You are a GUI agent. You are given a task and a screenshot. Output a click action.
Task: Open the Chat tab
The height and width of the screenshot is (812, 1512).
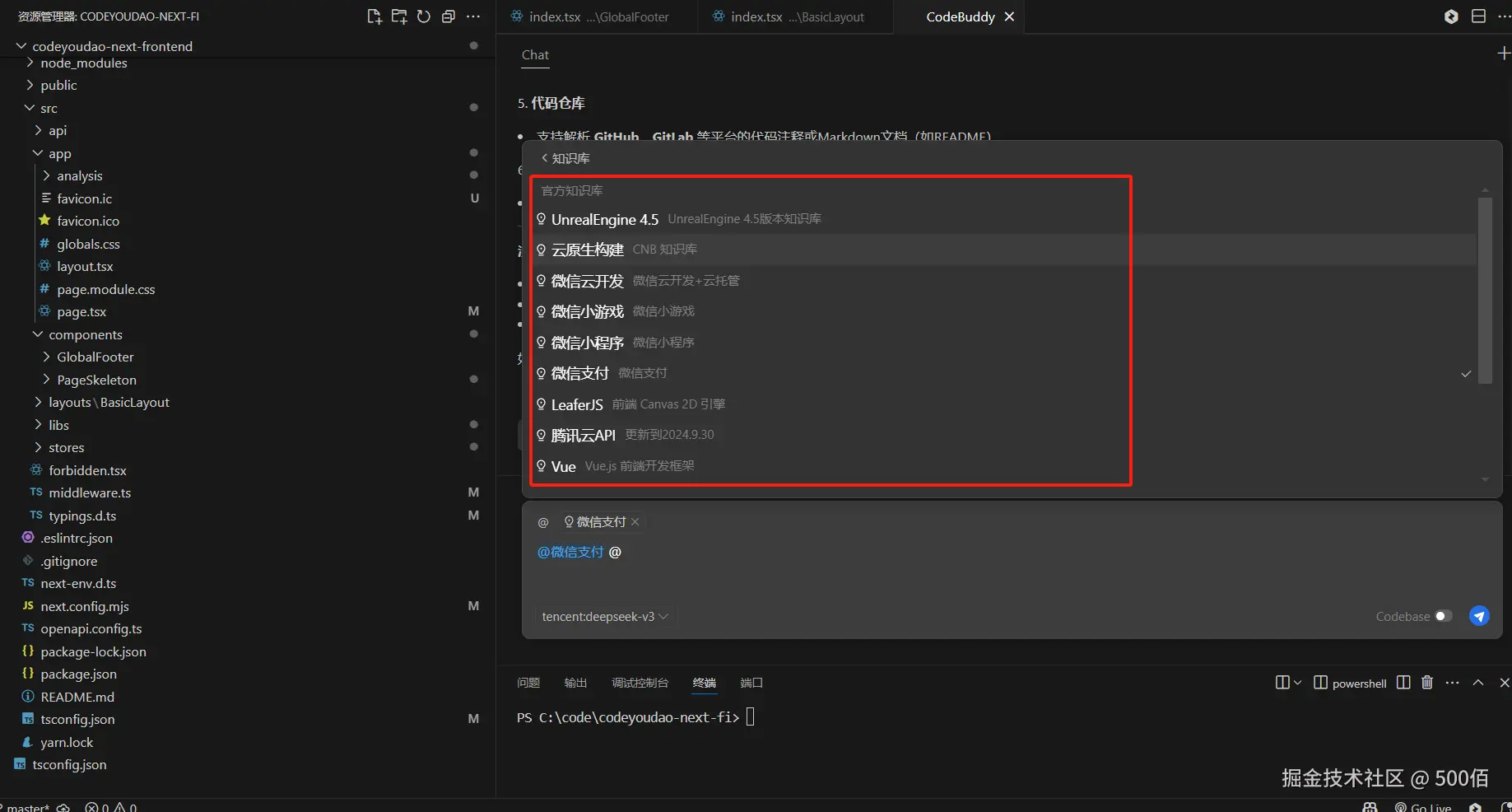point(535,54)
